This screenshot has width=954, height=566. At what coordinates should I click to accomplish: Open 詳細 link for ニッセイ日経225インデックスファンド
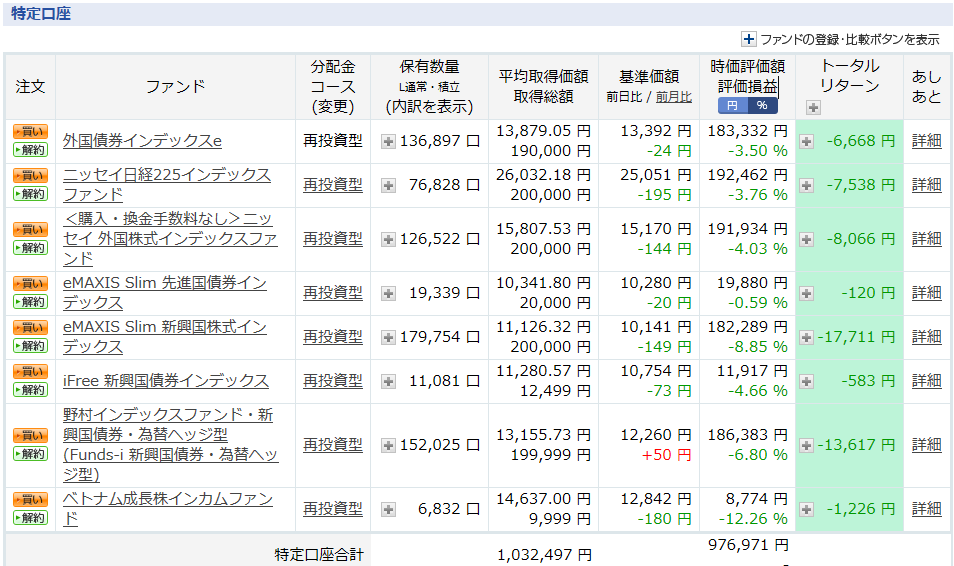[927, 184]
